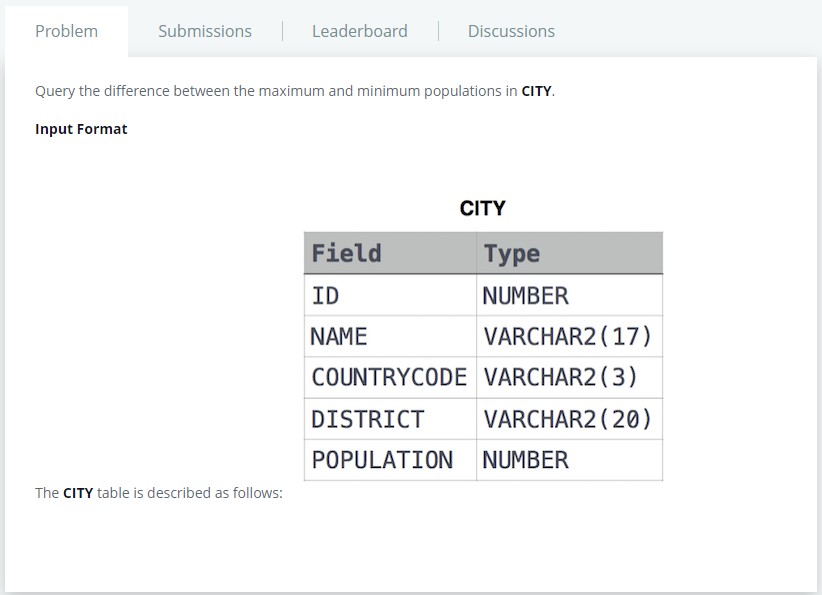This screenshot has height=595, width=822.
Task: Open the Leaderboard tab
Action: 359,31
